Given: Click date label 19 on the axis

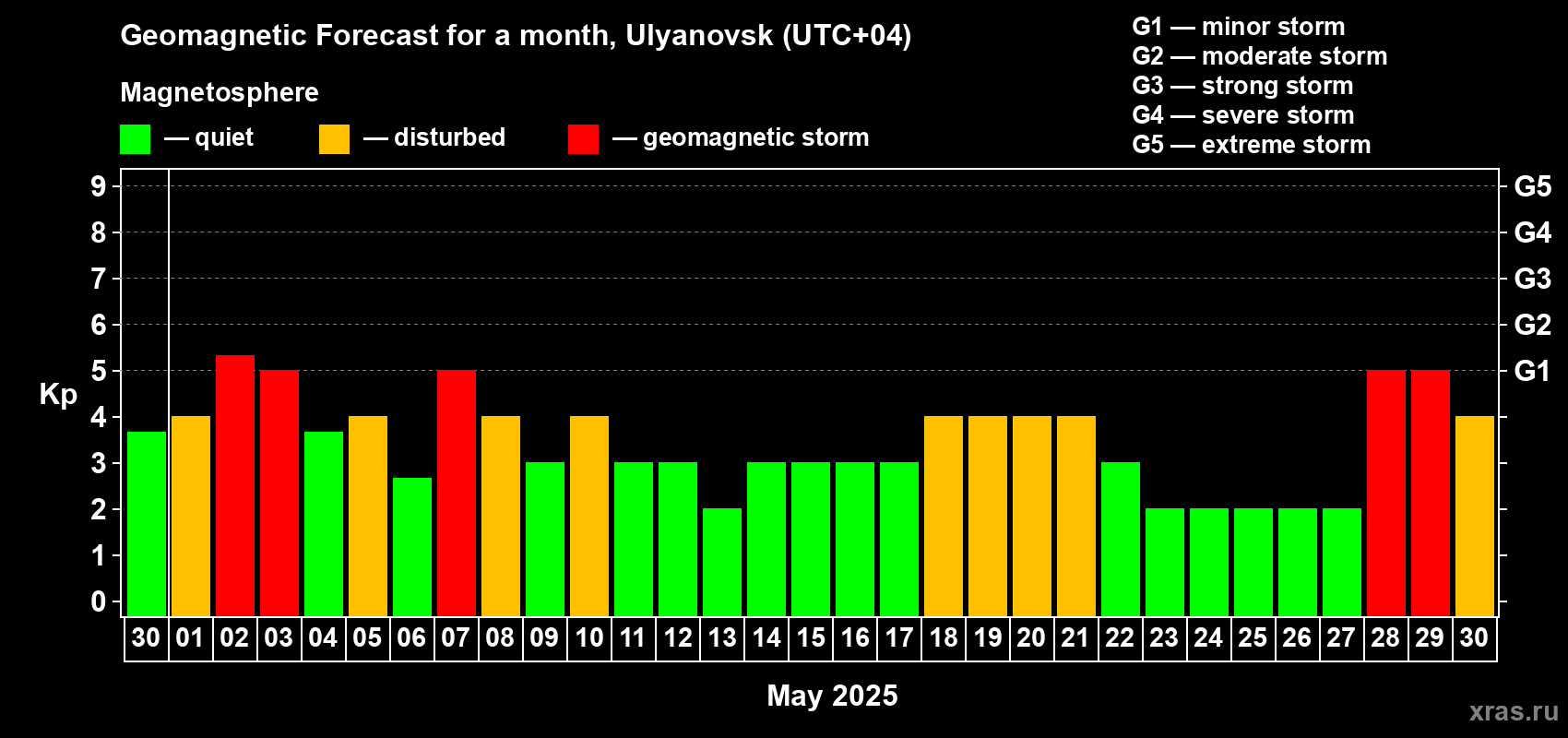Looking at the screenshot, I should click(987, 637).
